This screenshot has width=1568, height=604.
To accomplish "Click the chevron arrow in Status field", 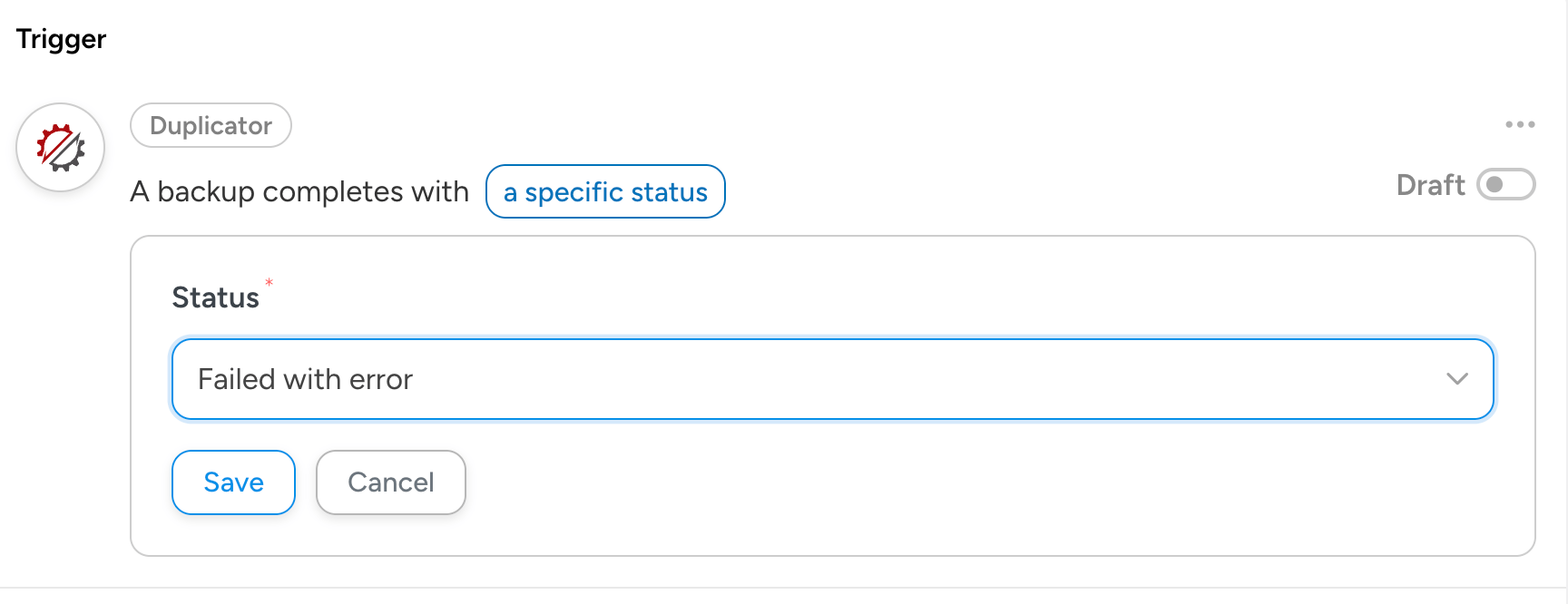I will pyautogui.click(x=1456, y=379).
